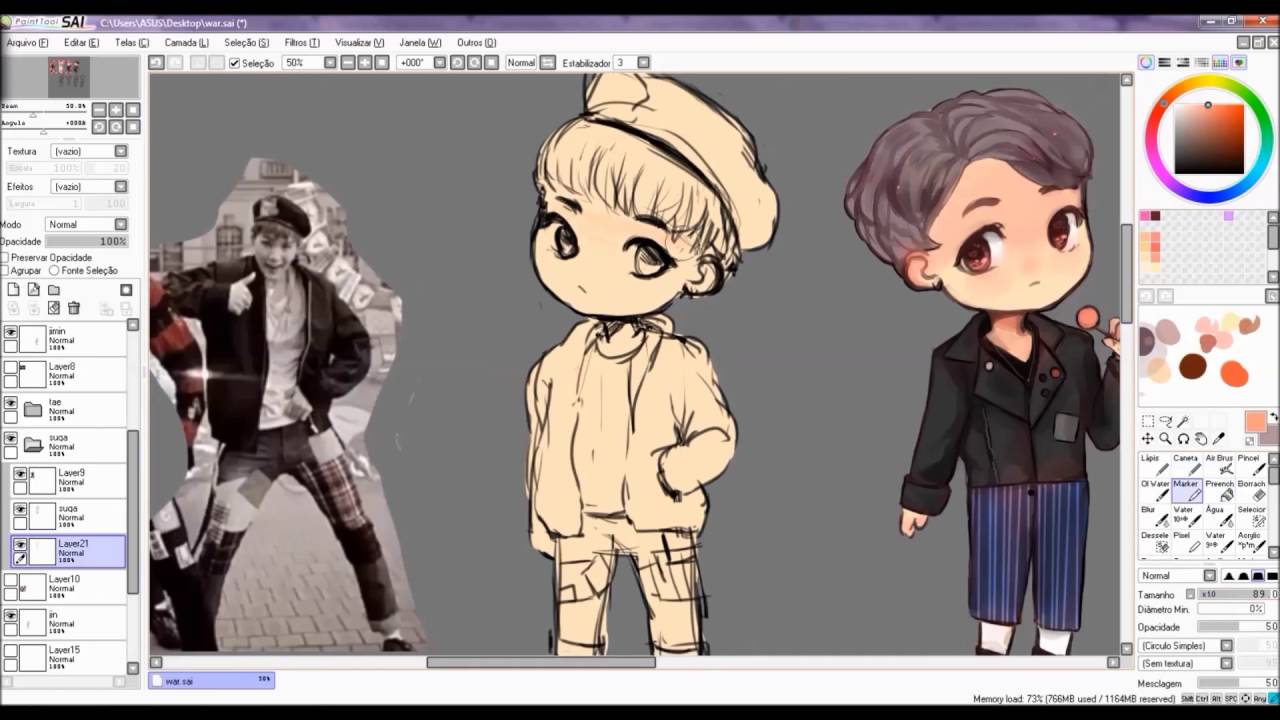The height and width of the screenshot is (720, 1280).
Task: Activate the rotate view tool
Action: point(1183,439)
